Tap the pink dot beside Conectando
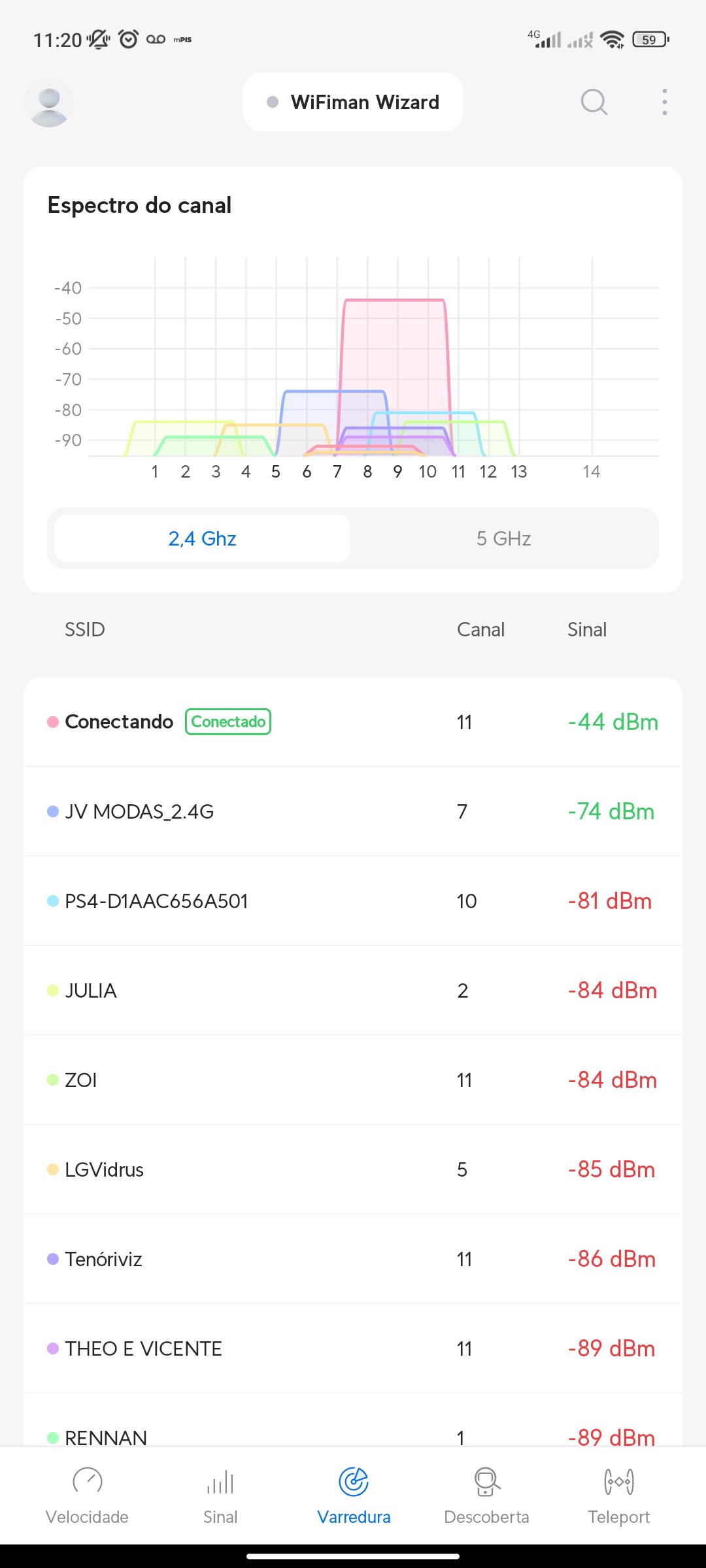The image size is (706, 1568). click(x=53, y=722)
